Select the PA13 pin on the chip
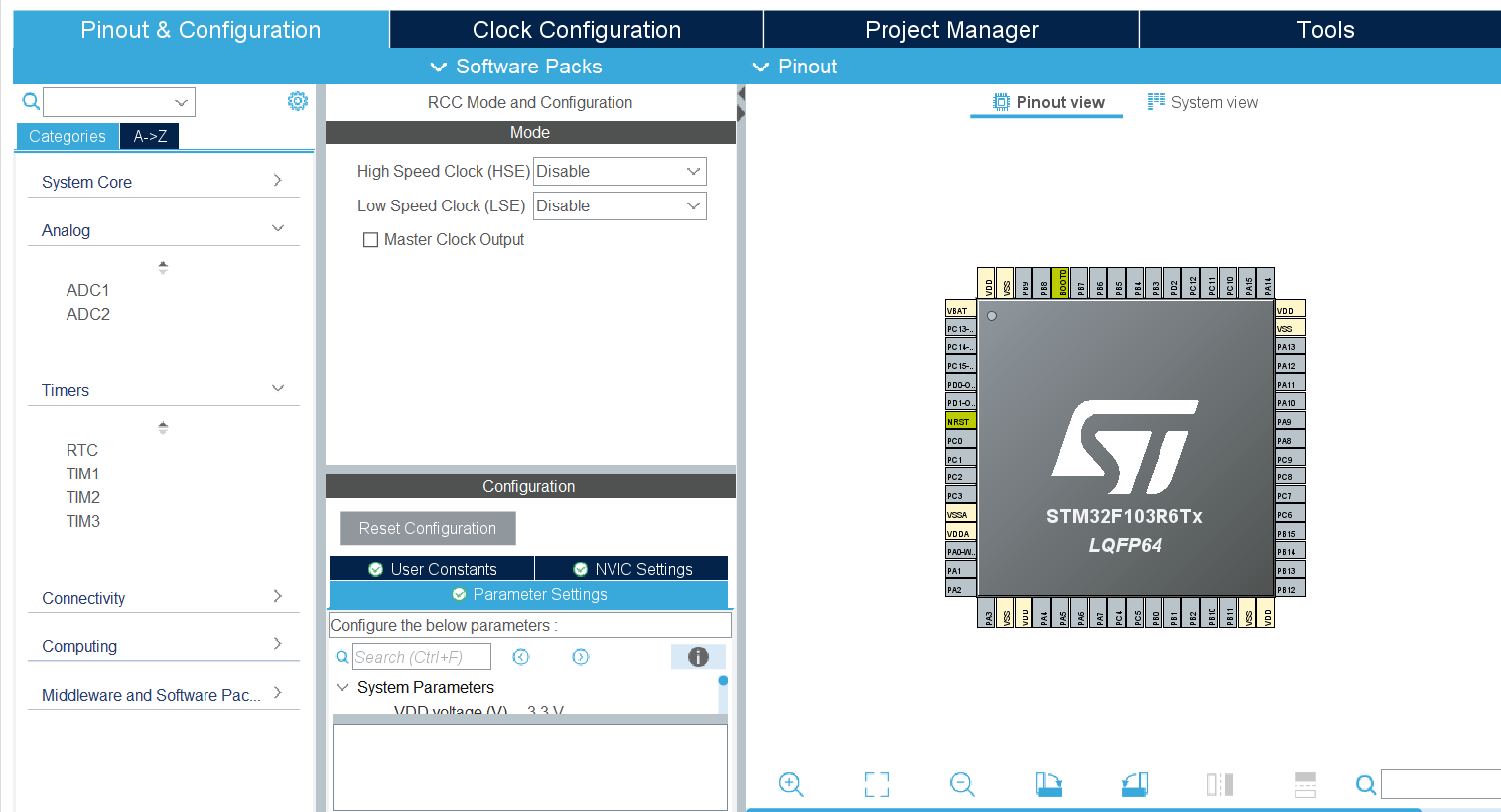The image size is (1501, 812). click(x=1290, y=347)
